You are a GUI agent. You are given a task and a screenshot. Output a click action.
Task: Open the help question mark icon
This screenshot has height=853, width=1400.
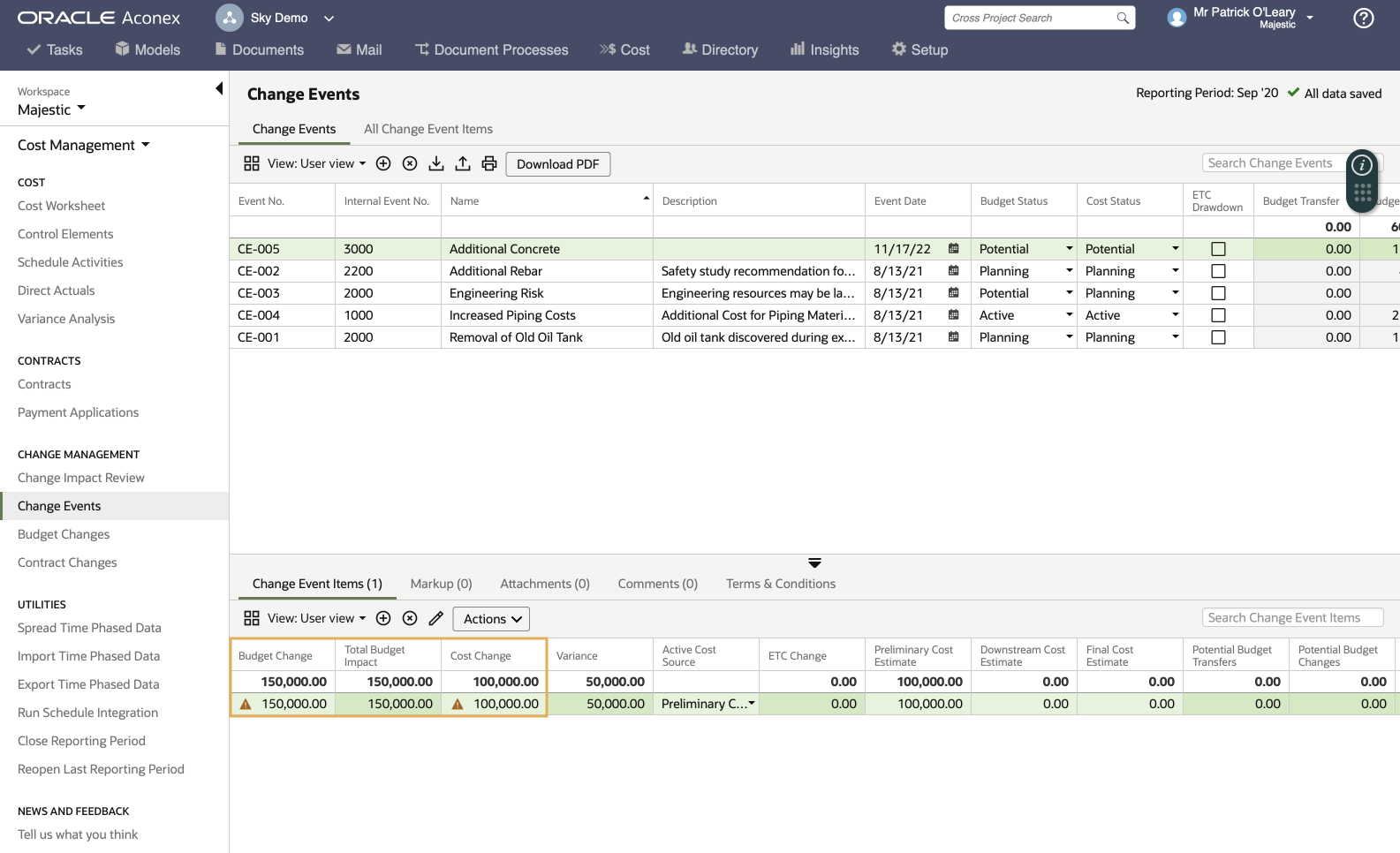tap(1363, 19)
